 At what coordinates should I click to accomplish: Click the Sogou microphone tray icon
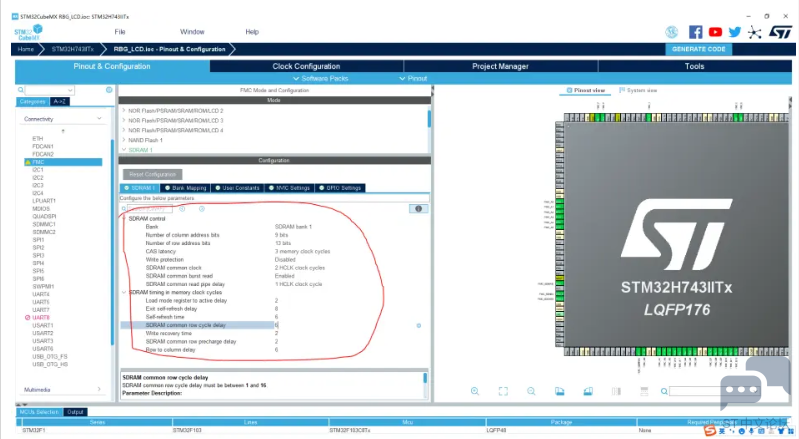click(751, 431)
